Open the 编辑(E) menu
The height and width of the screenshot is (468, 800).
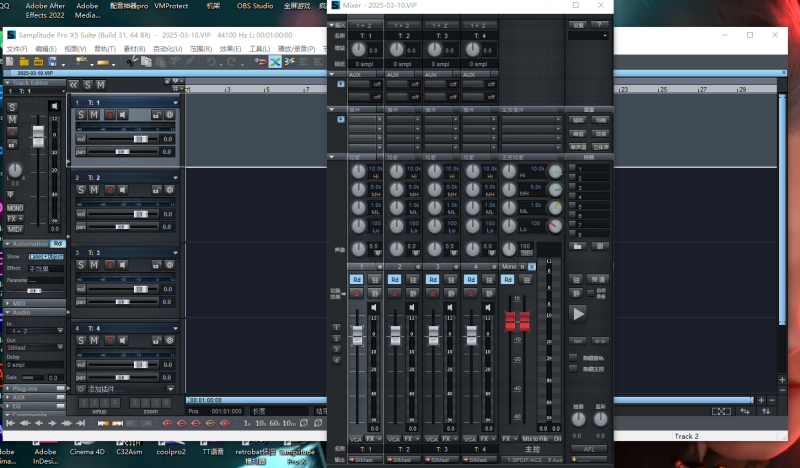pyautogui.click(x=46, y=48)
